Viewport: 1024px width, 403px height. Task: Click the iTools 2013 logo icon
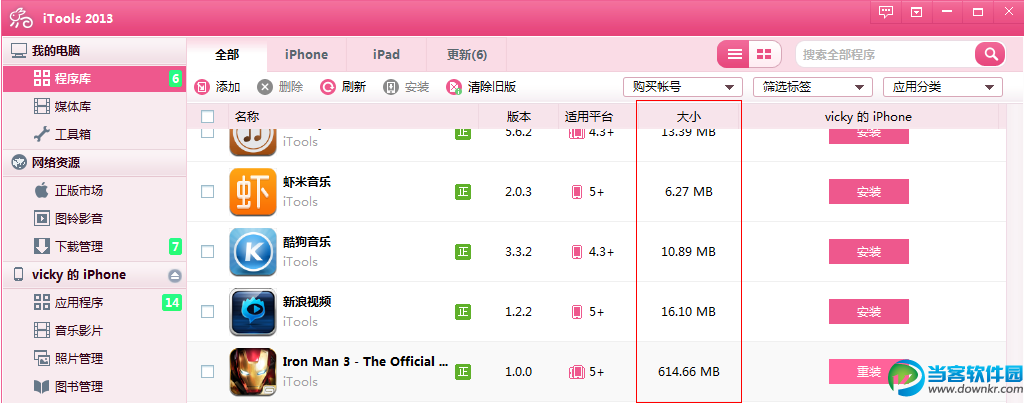click(x=21, y=18)
